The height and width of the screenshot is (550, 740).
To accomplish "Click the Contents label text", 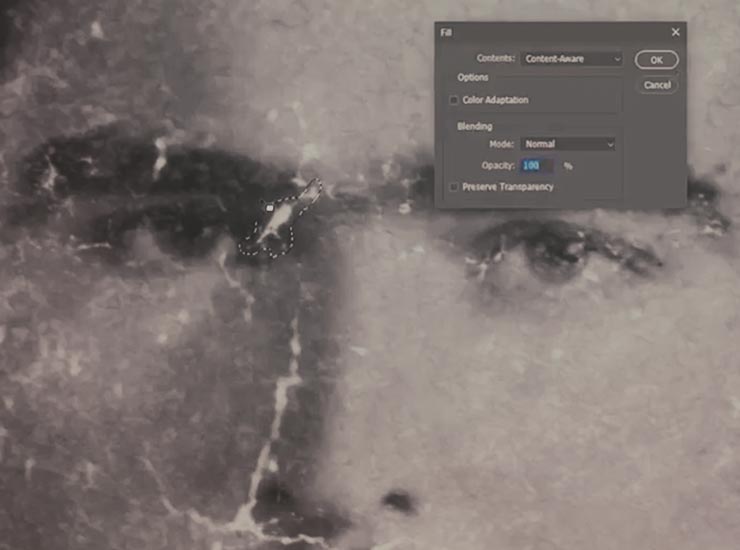I will [495, 60].
